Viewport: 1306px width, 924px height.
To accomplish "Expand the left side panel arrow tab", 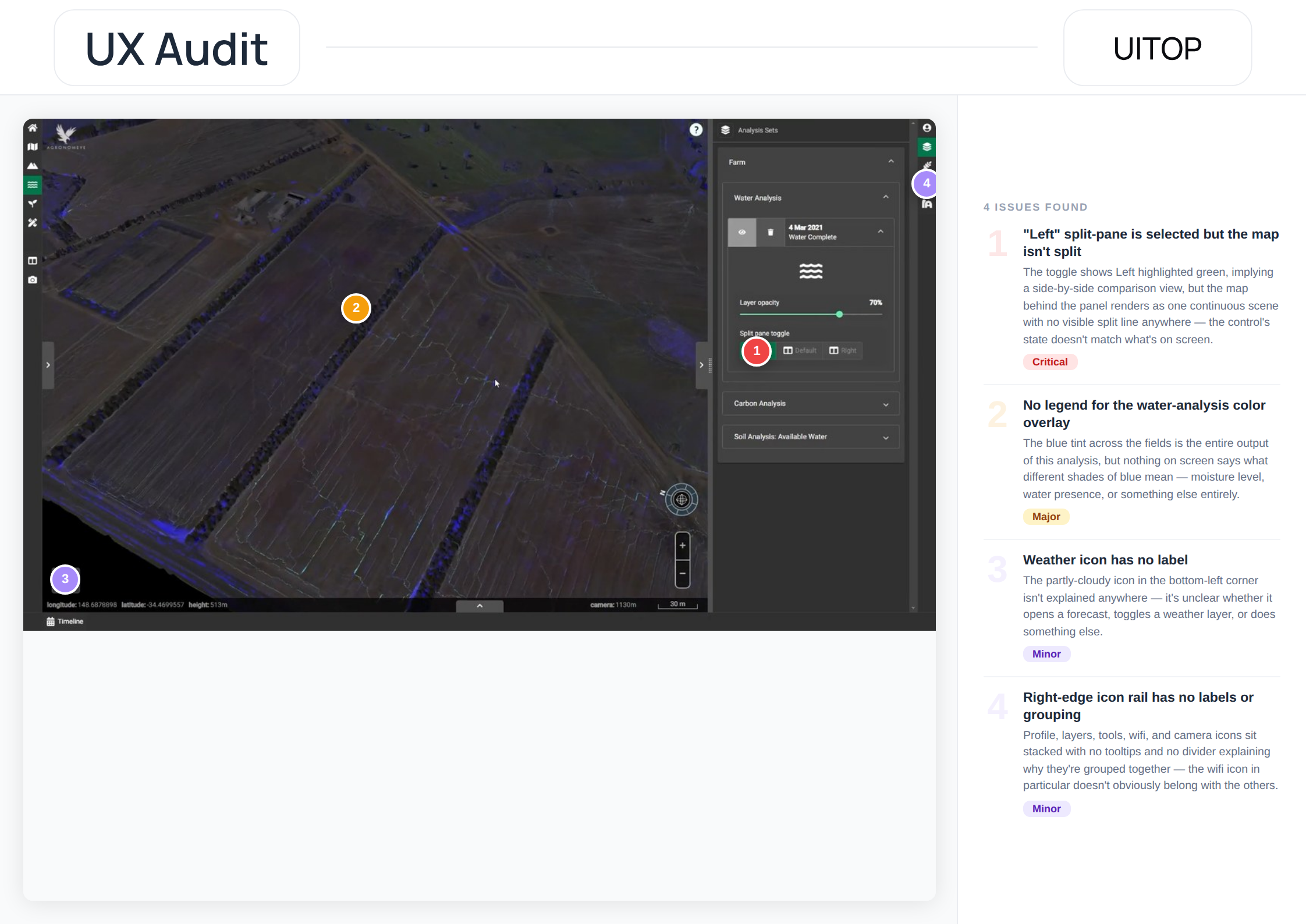I will pos(48,365).
